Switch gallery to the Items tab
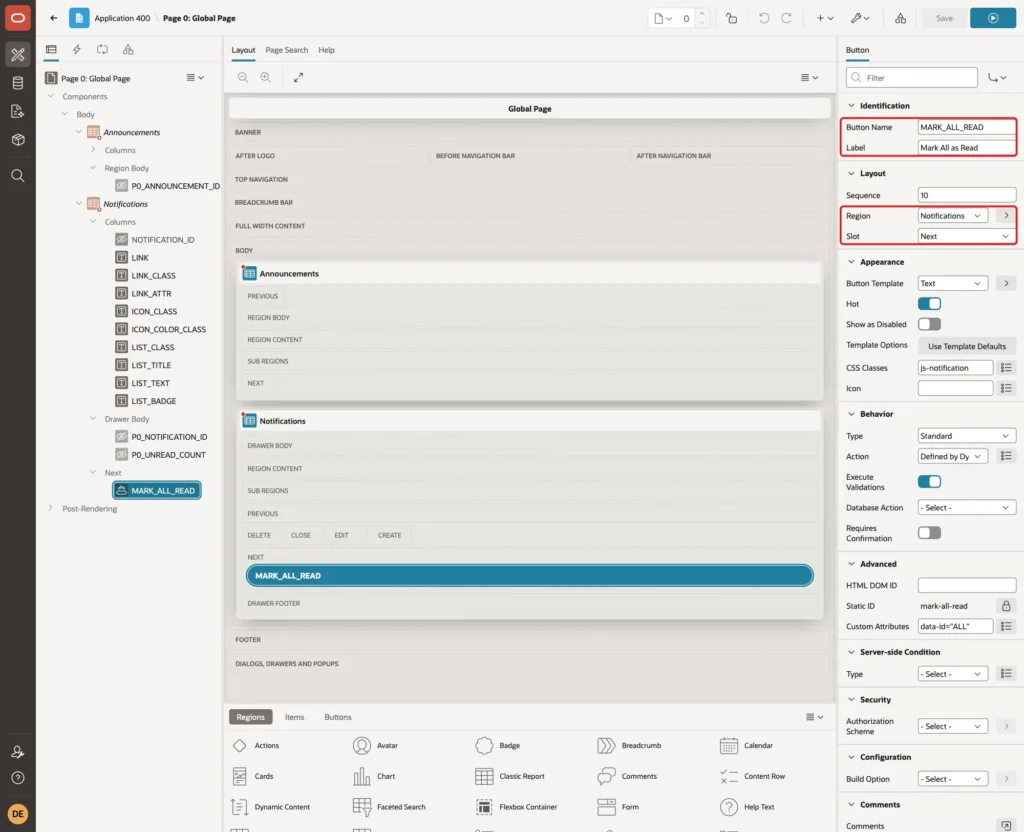1024x832 pixels. (x=295, y=717)
